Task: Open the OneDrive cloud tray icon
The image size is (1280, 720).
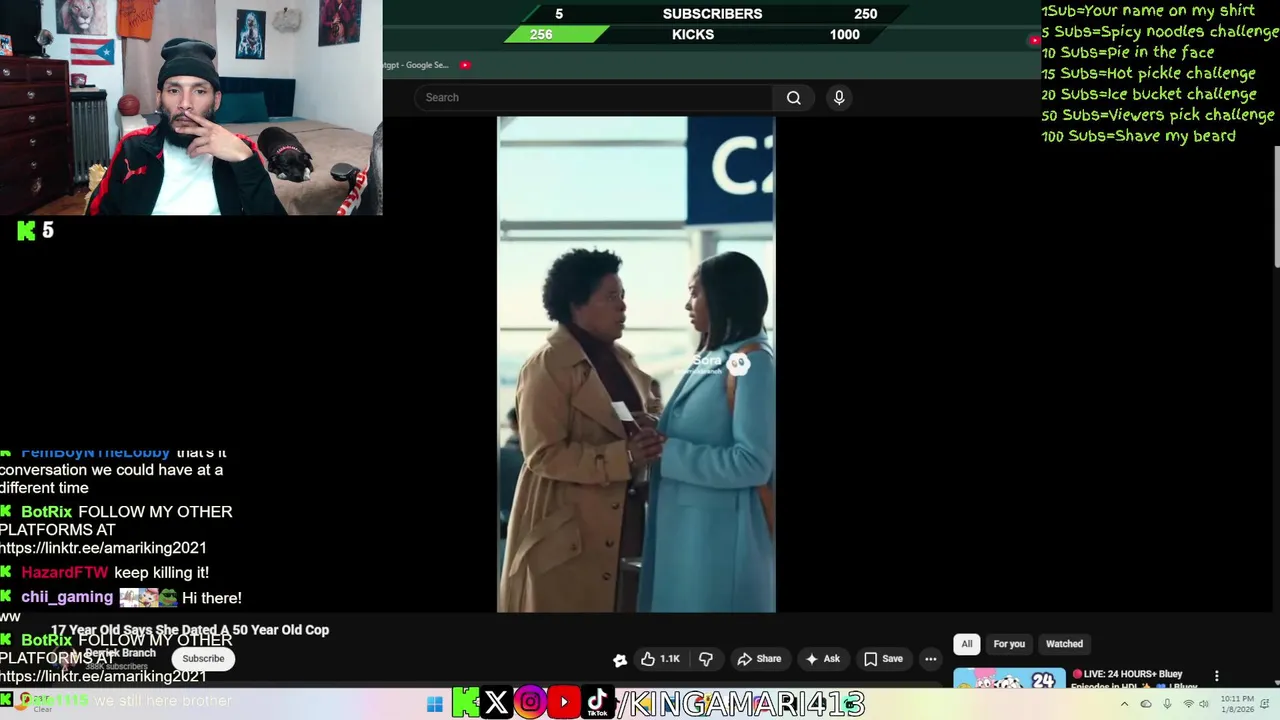Action: pyautogui.click(x=1146, y=704)
